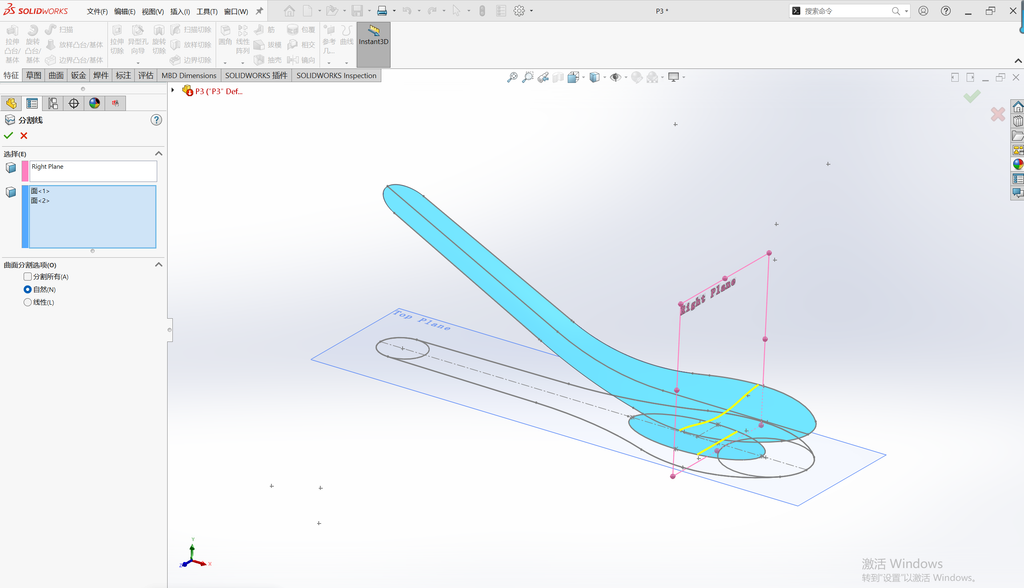Open the 编辑(E) menu
Image resolution: width=1024 pixels, height=588 pixels.
click(125, 12)
